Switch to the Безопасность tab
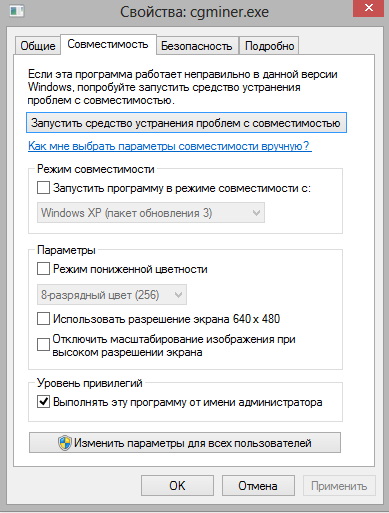This screenshot has height=513, width=389. 197,46
